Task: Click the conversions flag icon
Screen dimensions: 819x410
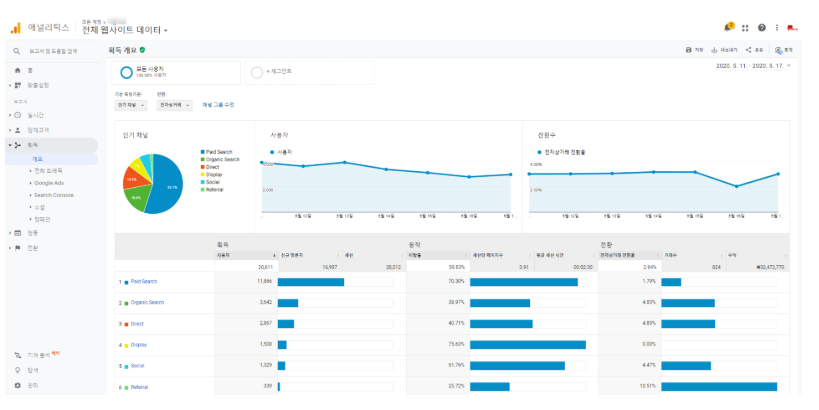Action: click(18, 248)
